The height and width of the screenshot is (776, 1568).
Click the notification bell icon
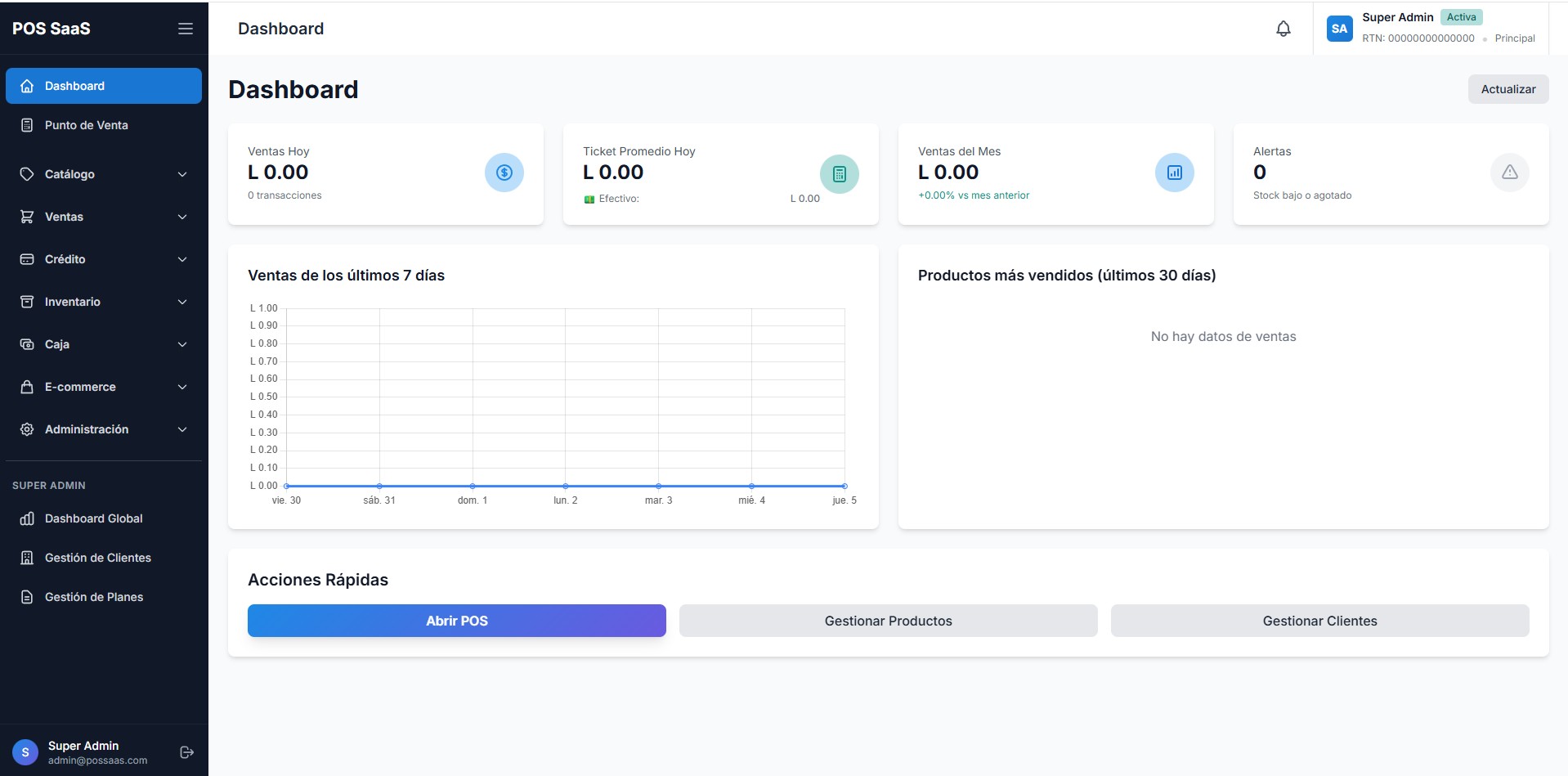coord(1283,29)
